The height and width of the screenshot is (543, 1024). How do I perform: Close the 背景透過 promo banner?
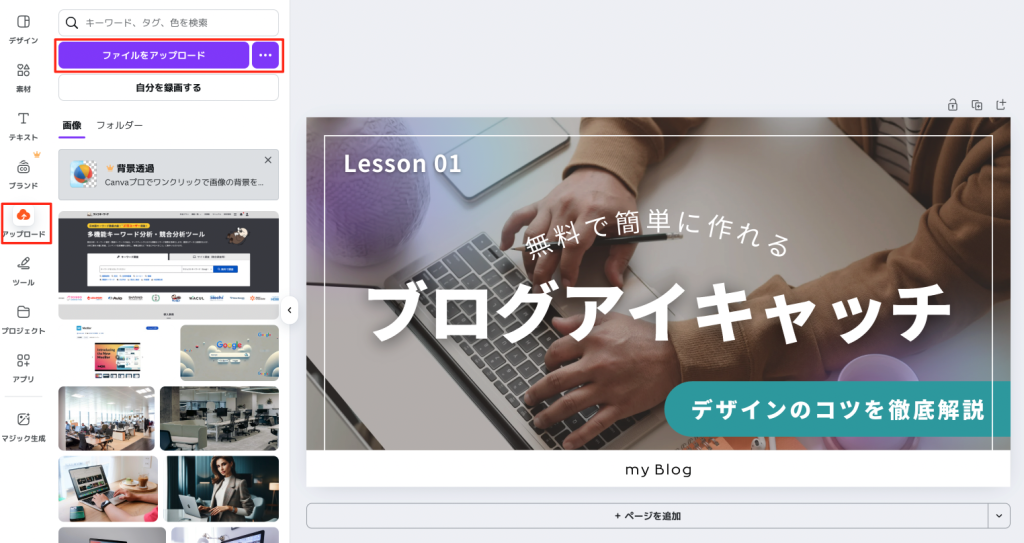point(268,160)
